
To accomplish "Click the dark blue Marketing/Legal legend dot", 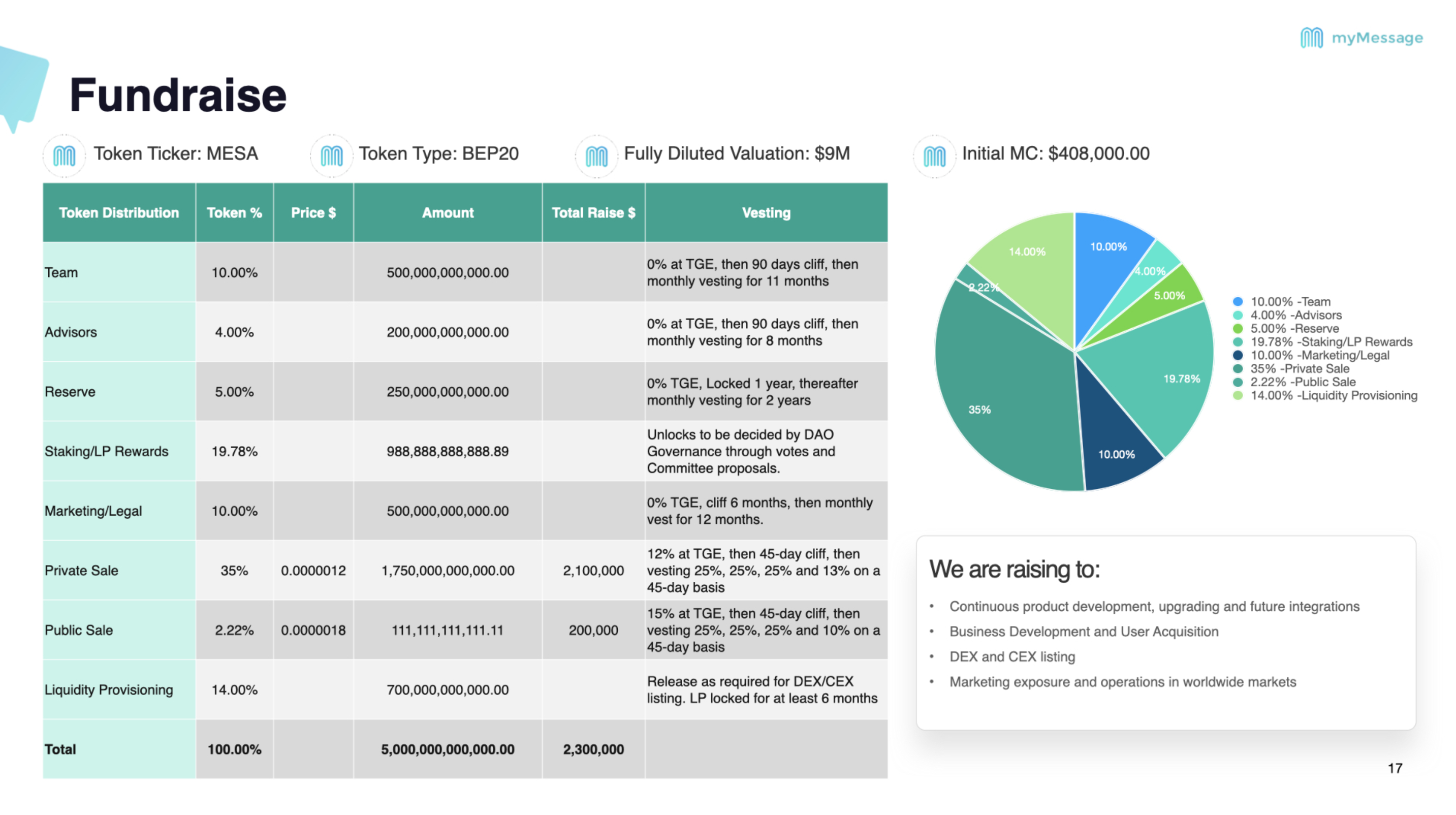I will (x=1238, y=355).
